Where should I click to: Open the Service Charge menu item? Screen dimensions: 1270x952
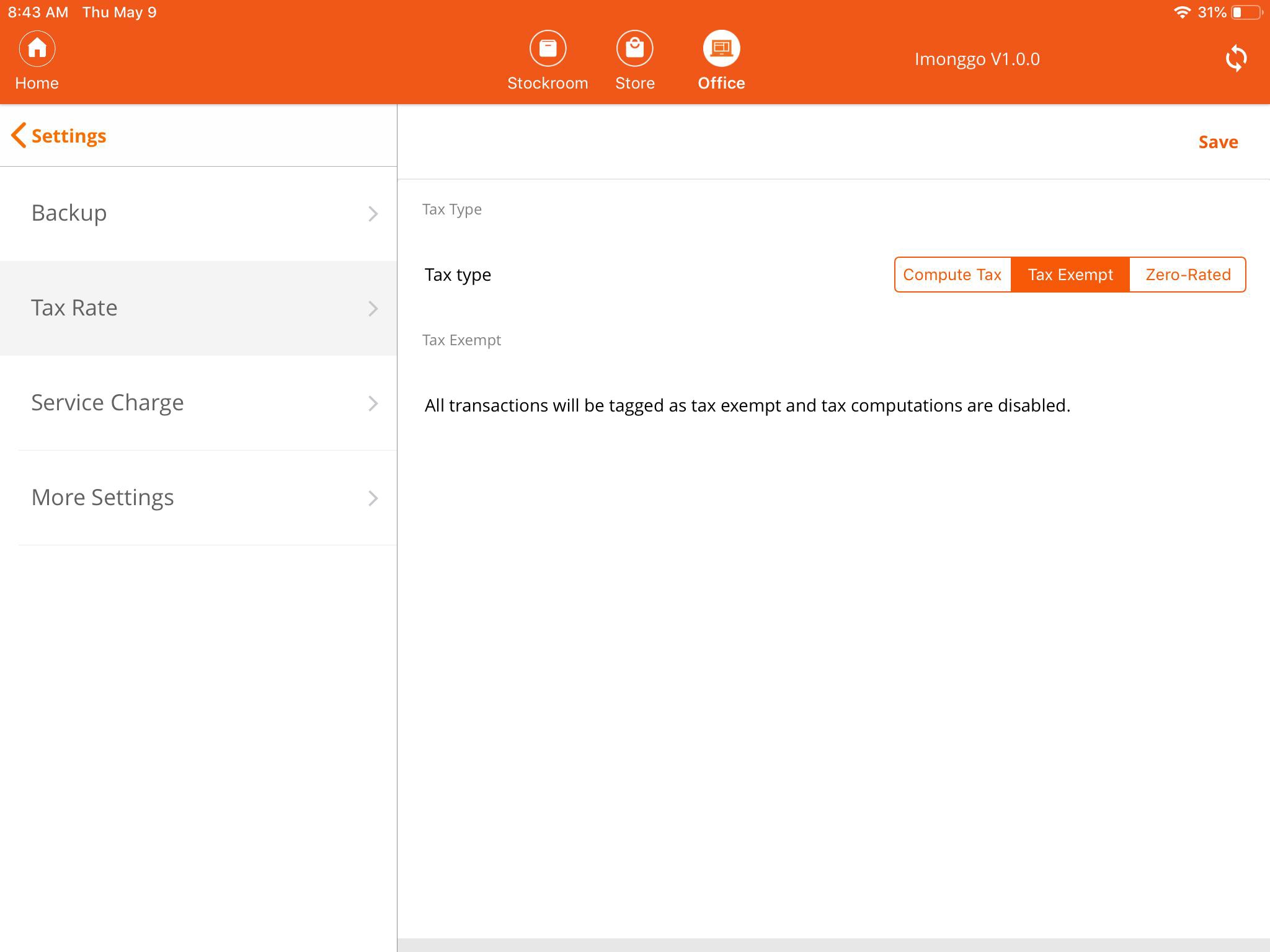point(108,403)
